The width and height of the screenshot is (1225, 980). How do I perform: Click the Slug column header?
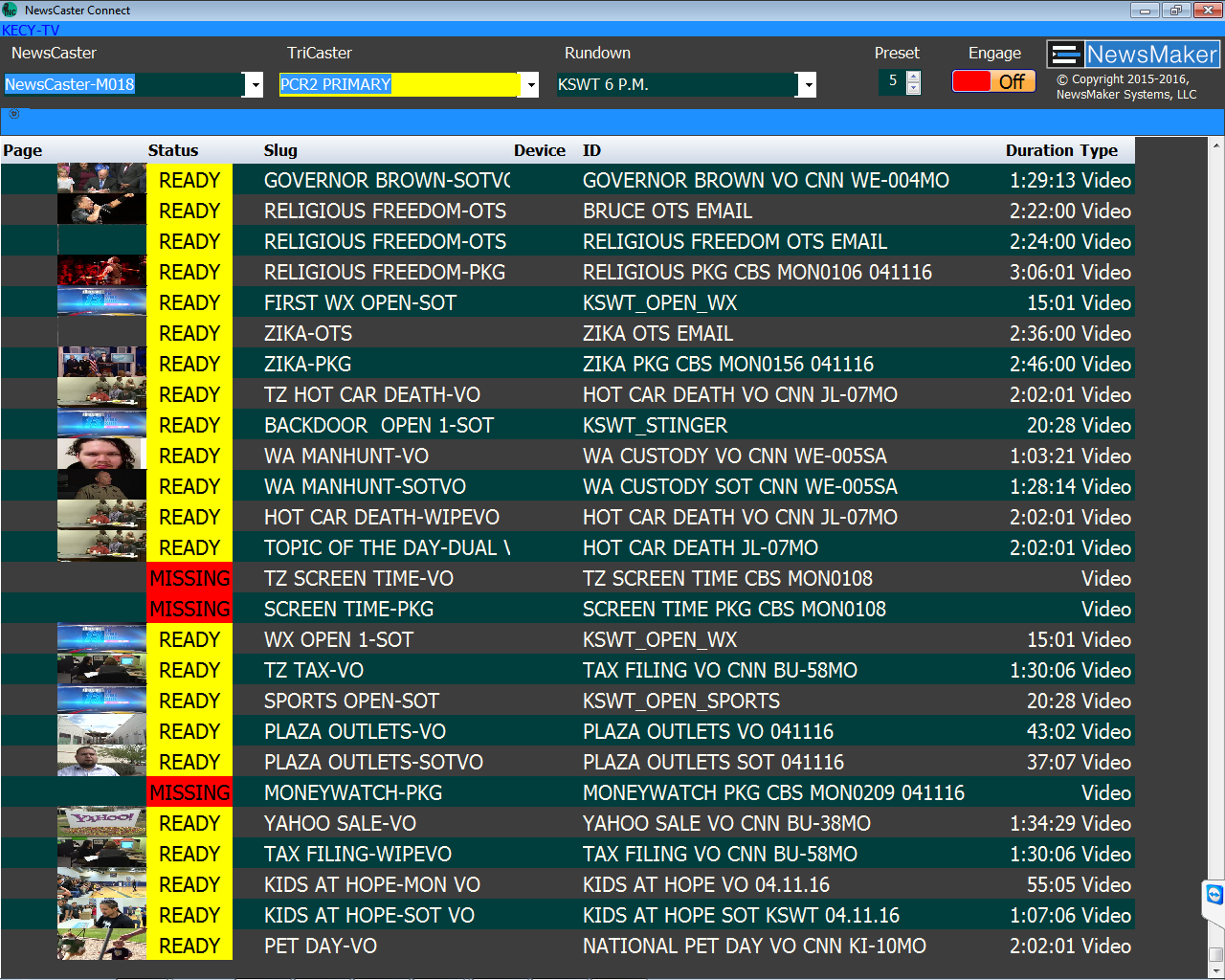pos(280,150)
